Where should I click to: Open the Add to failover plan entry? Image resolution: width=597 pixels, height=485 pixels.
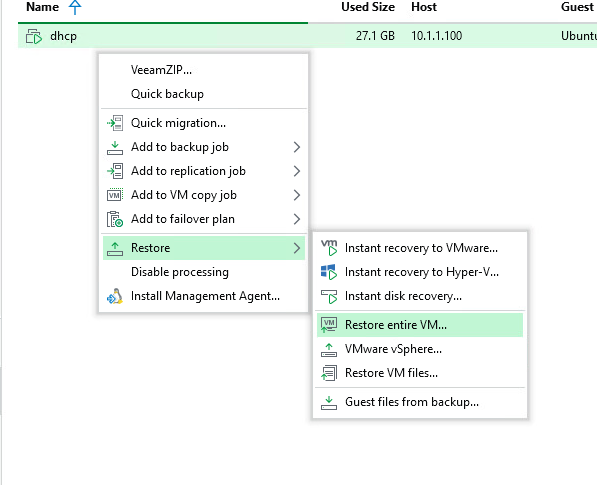(204, 219)
